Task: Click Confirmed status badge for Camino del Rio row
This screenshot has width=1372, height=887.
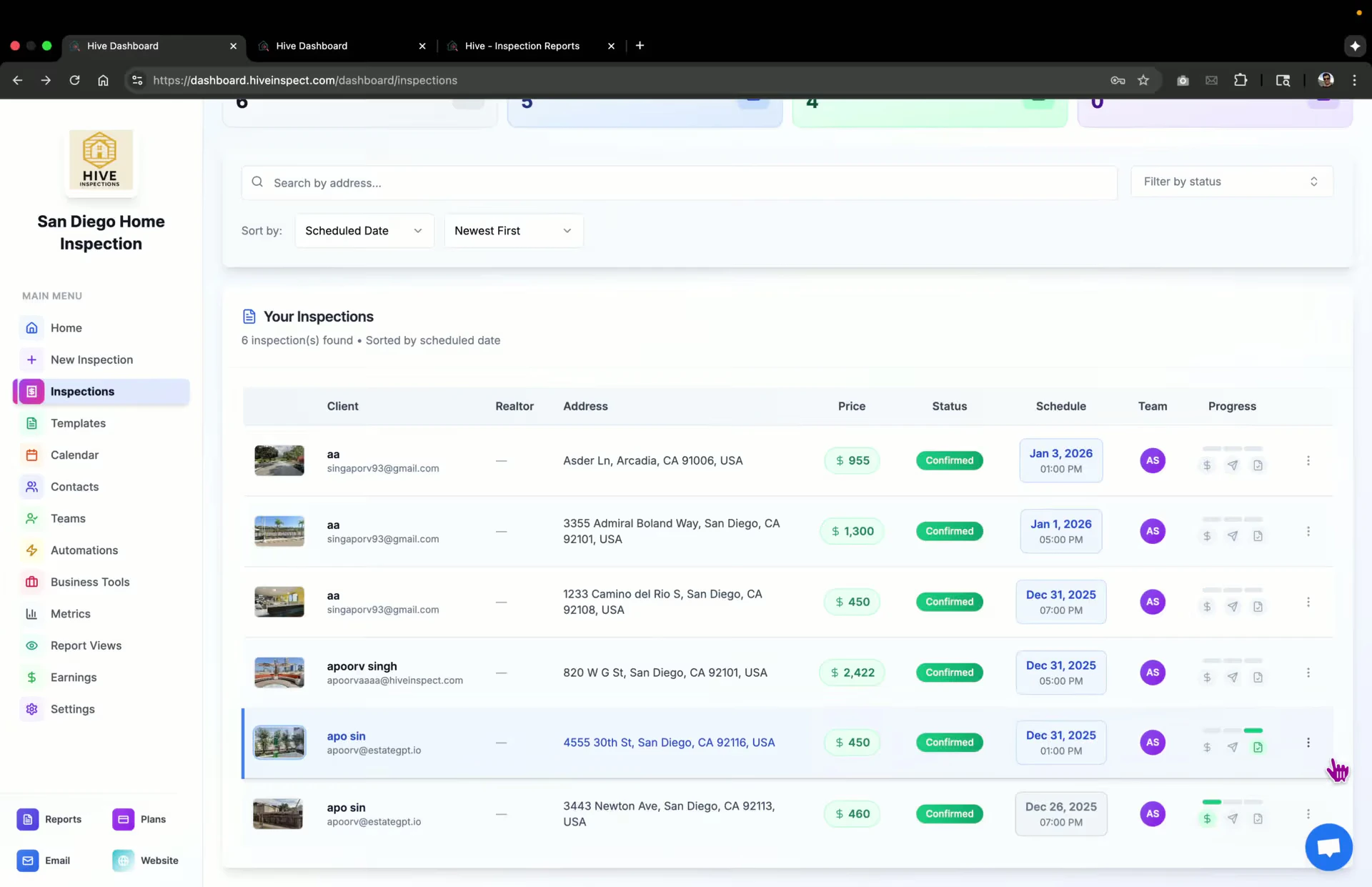Action: point(949,602)
